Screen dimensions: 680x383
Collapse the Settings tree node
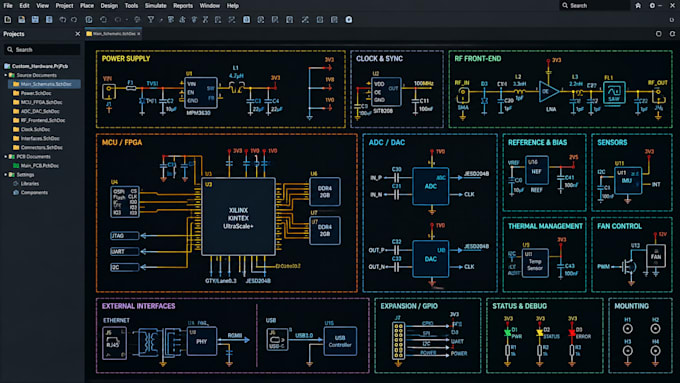pyautogui.click(x=6, y=174)
